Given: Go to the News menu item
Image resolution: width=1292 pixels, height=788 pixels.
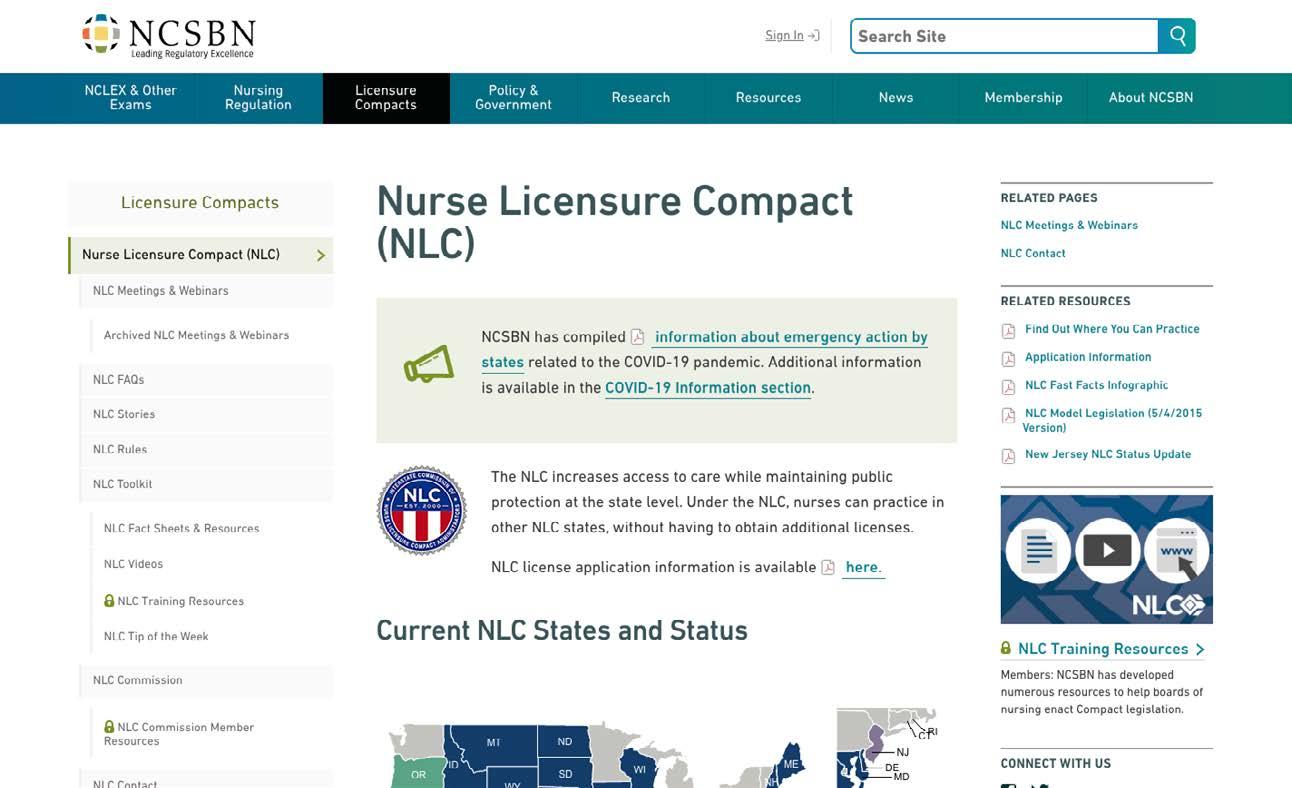Looking at the screenshot, I should pyautogui.click(x=896, y=98).
